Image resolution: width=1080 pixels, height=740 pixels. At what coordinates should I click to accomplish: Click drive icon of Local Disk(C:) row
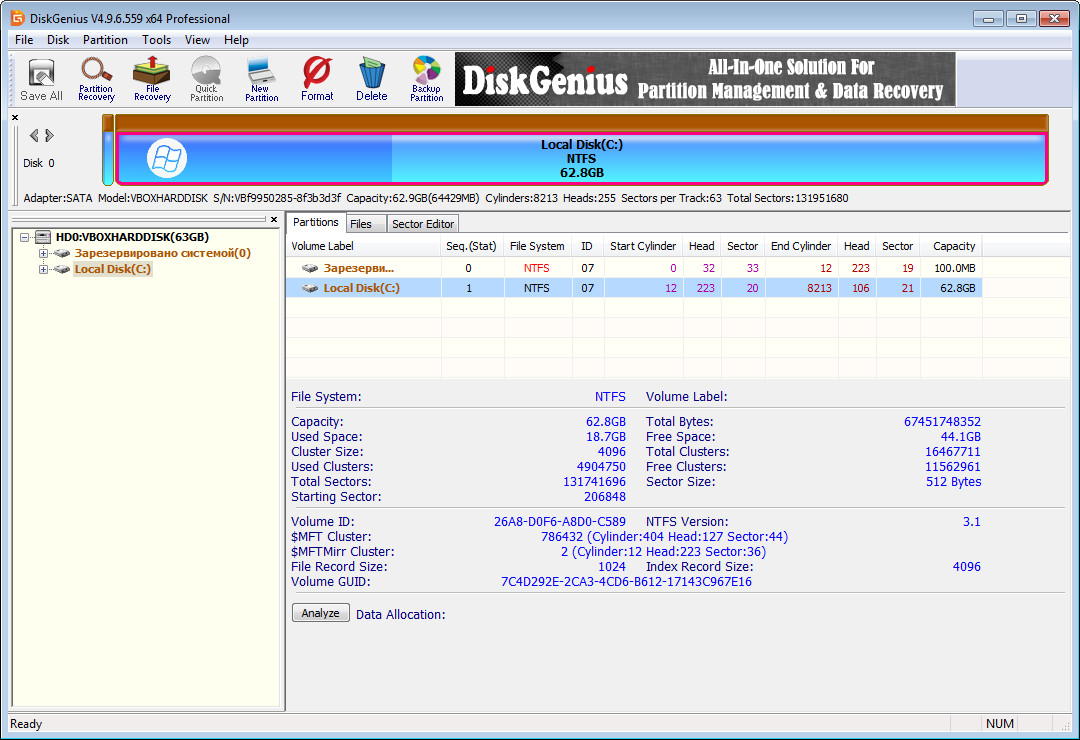(310, 288)
